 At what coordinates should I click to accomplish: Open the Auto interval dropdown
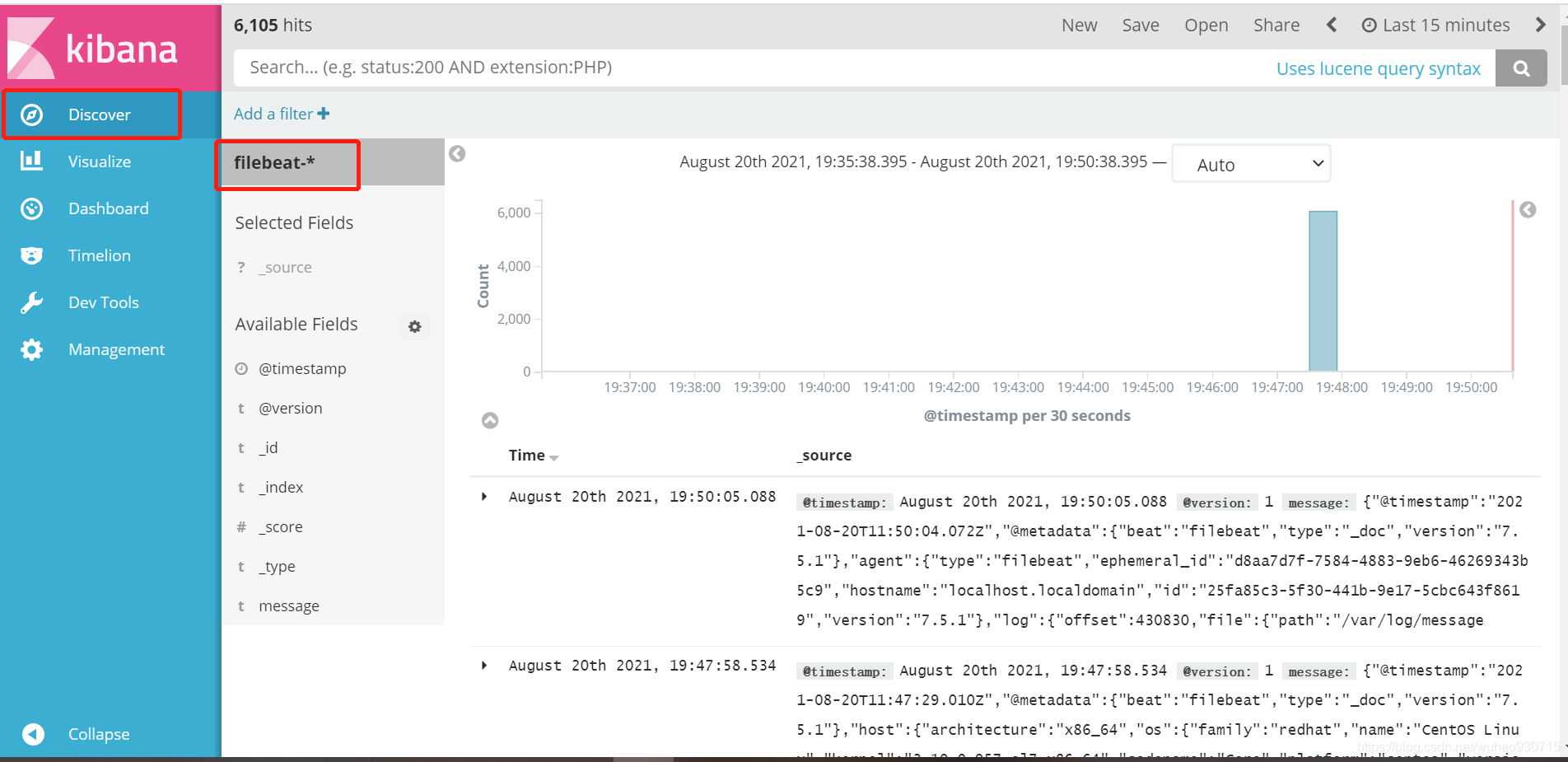(x=1251, y=164)
